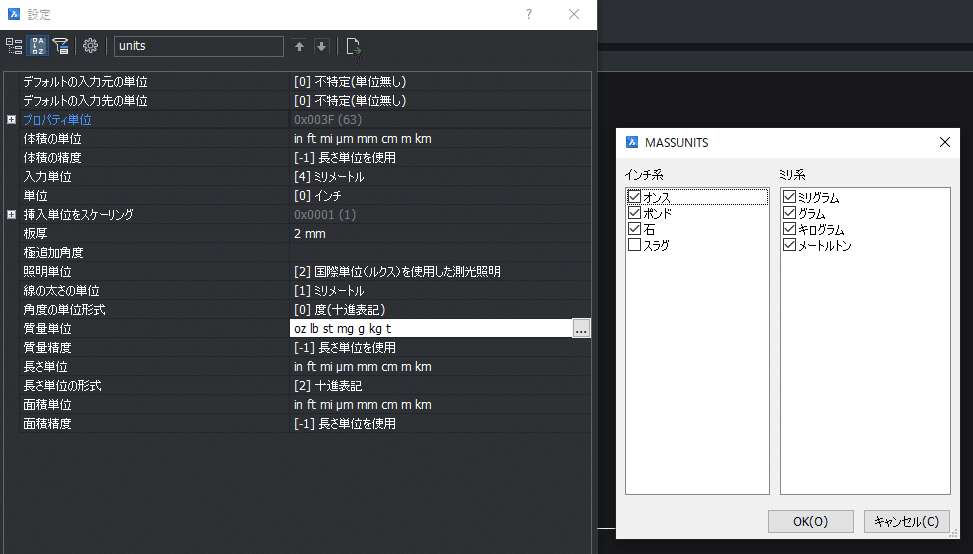Click the プロパティ単位 blue label
The width and height of the screenshot is (973, 554).
click(x=57, y=120)
